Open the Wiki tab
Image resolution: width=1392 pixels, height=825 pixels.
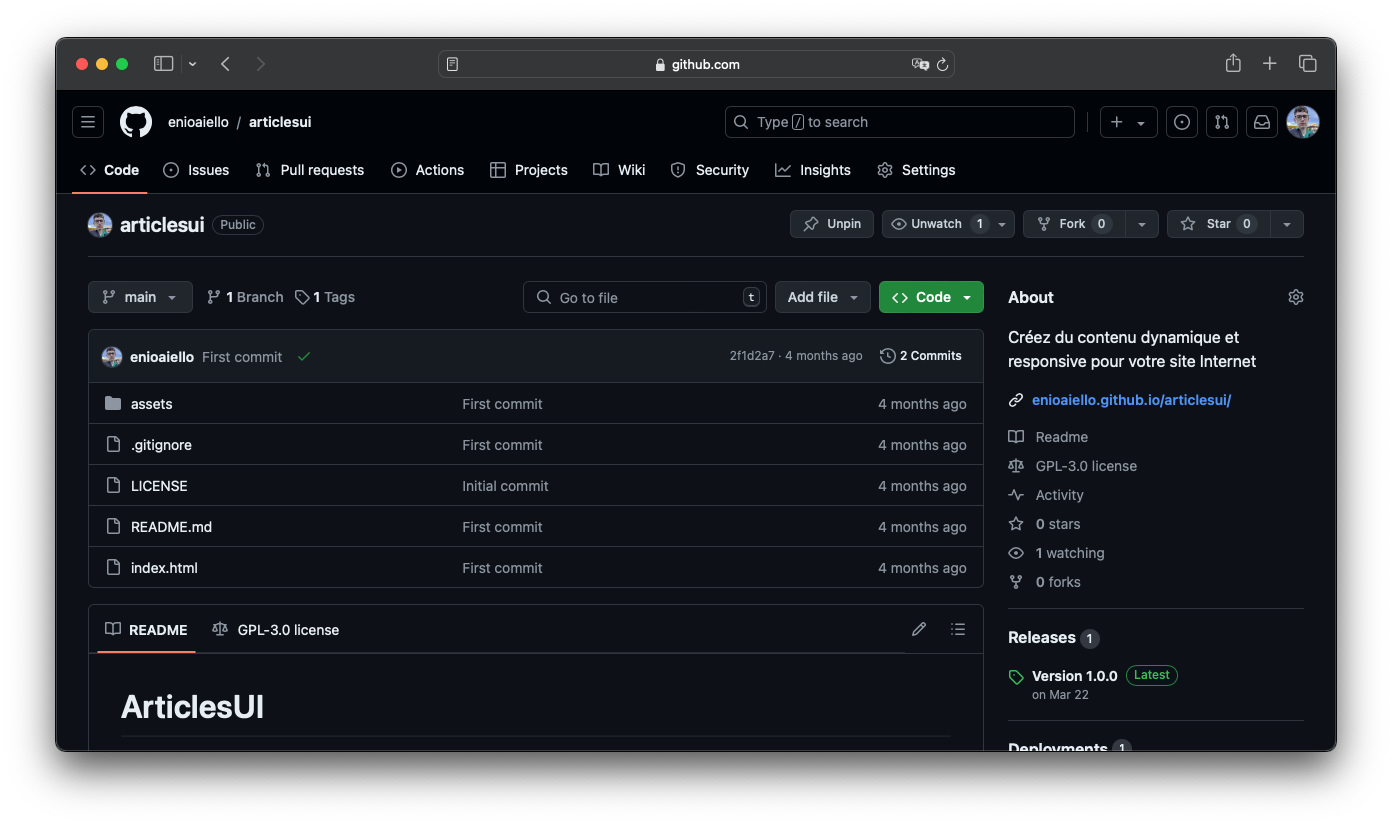coord(619,170)
